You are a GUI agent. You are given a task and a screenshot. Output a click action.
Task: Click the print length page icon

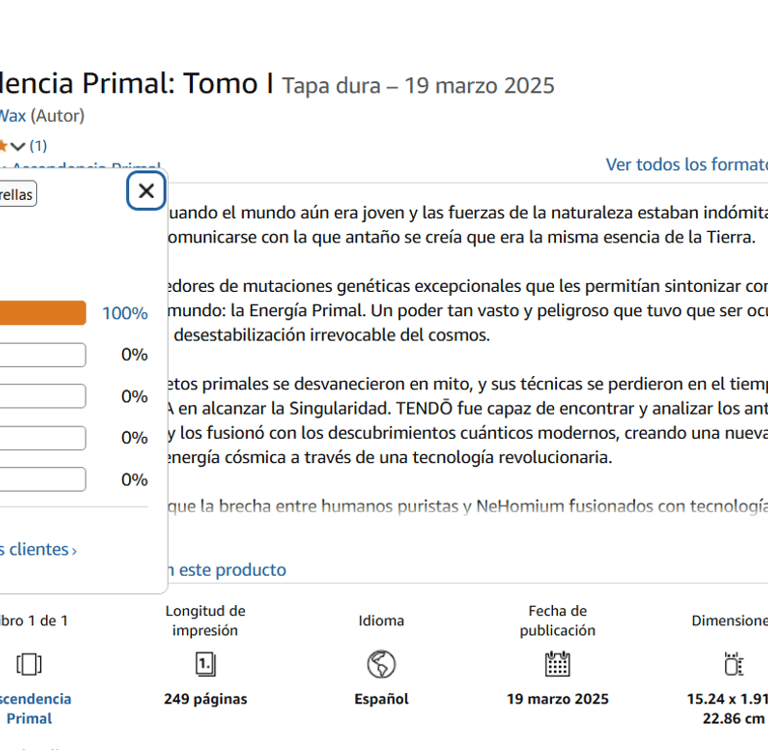(205, 664)
